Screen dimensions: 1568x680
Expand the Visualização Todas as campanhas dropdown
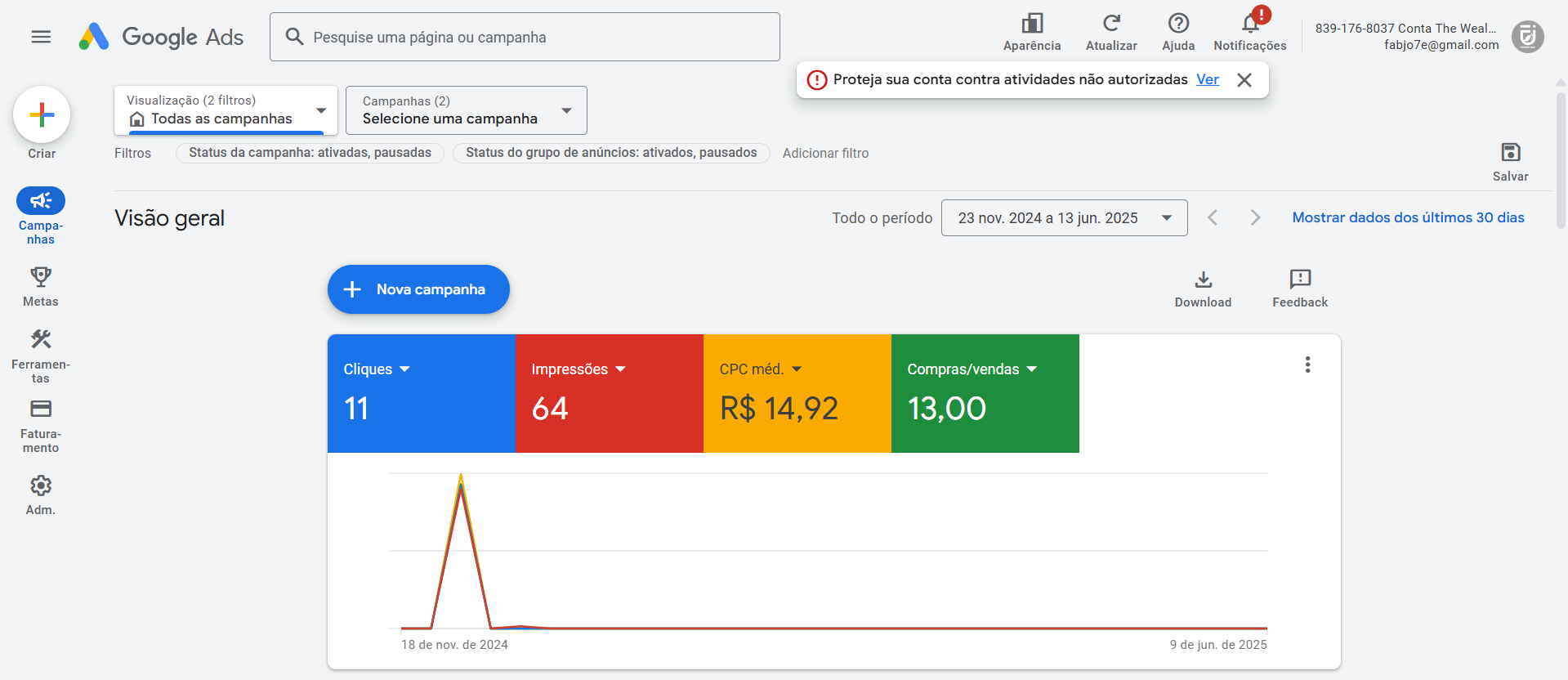click(x=226, y=110)
